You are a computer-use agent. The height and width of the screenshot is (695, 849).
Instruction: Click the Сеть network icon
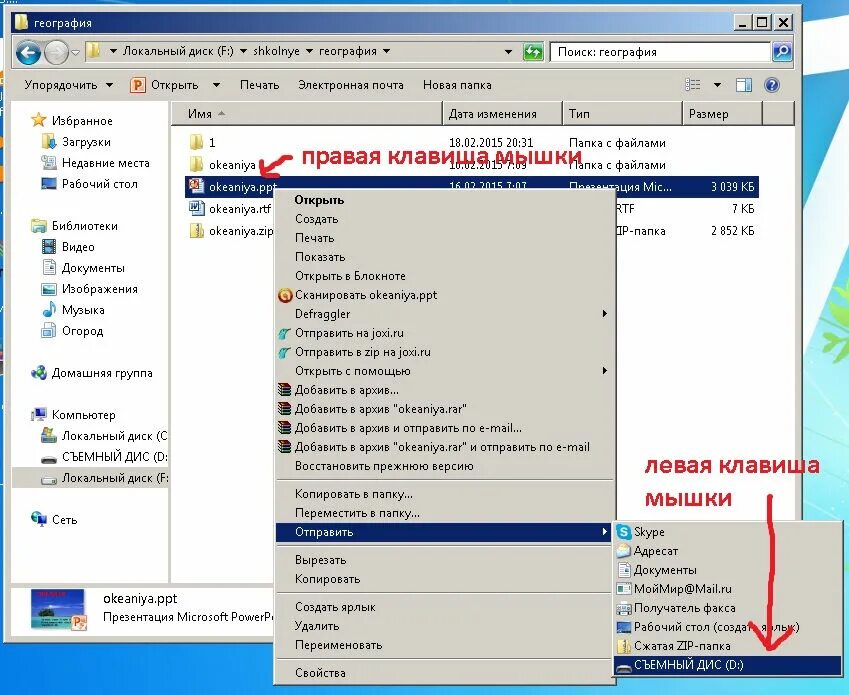(x=38, y=519)
